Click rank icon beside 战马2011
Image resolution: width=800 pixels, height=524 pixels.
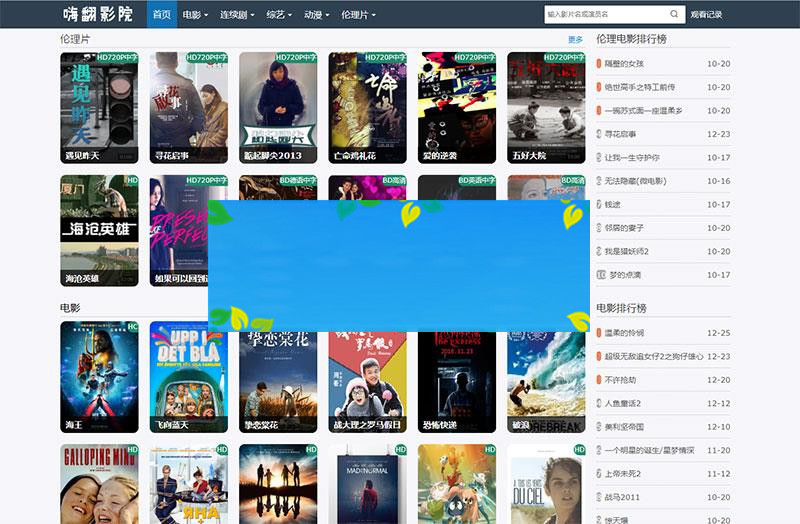pos(599,497)
